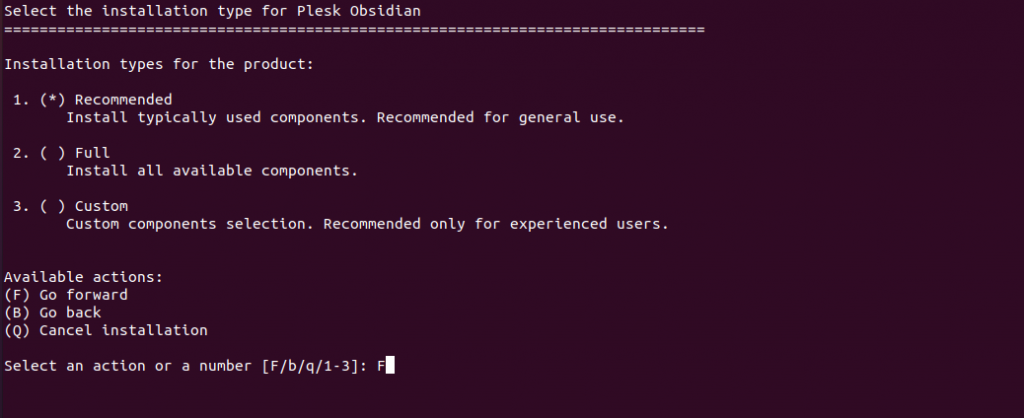Click the "Install all available components." description
1024x418 pixels.
tap(212, 170)
